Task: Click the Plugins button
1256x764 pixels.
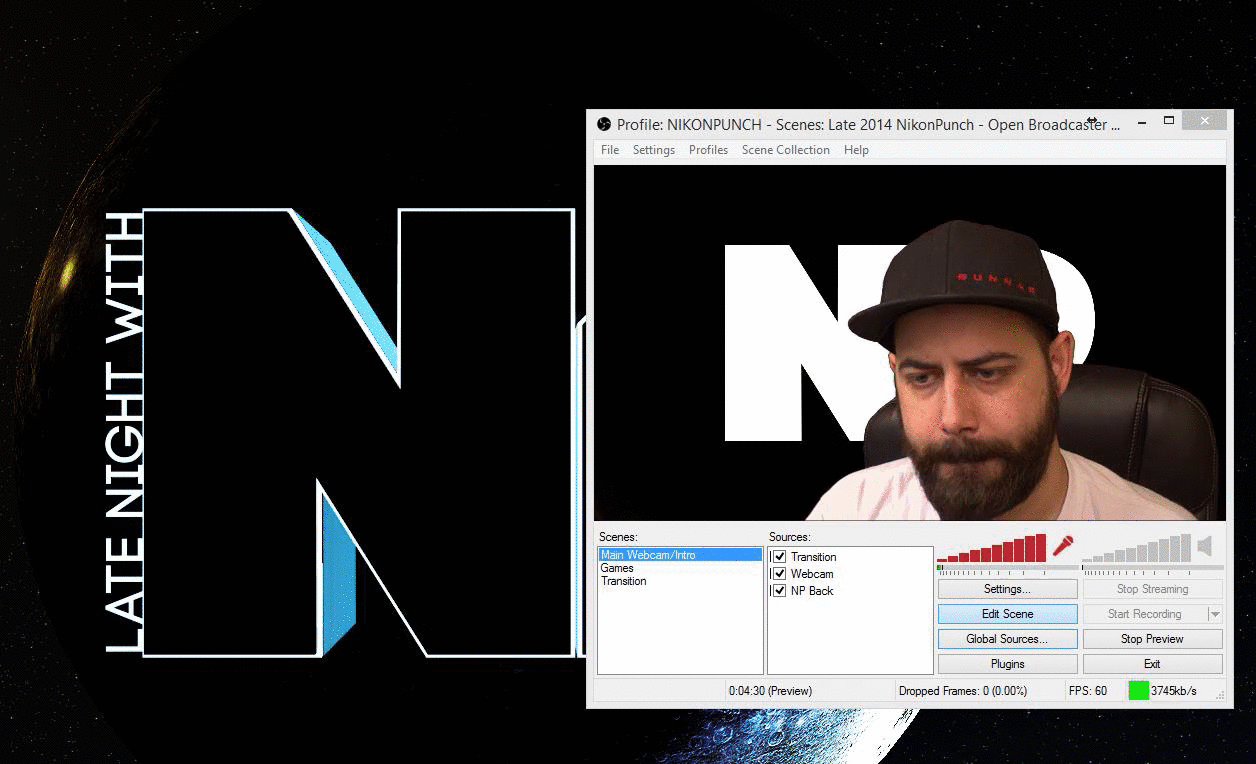Action: point(1007,664)
